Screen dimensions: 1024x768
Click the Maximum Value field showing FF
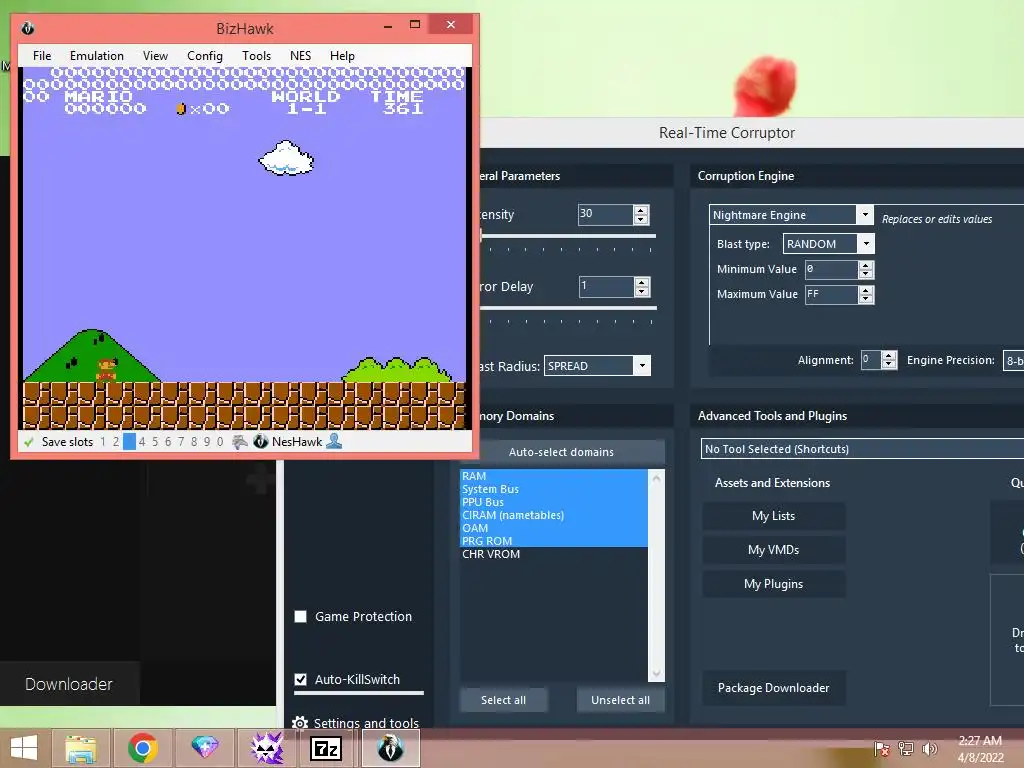tap(831, 295)
